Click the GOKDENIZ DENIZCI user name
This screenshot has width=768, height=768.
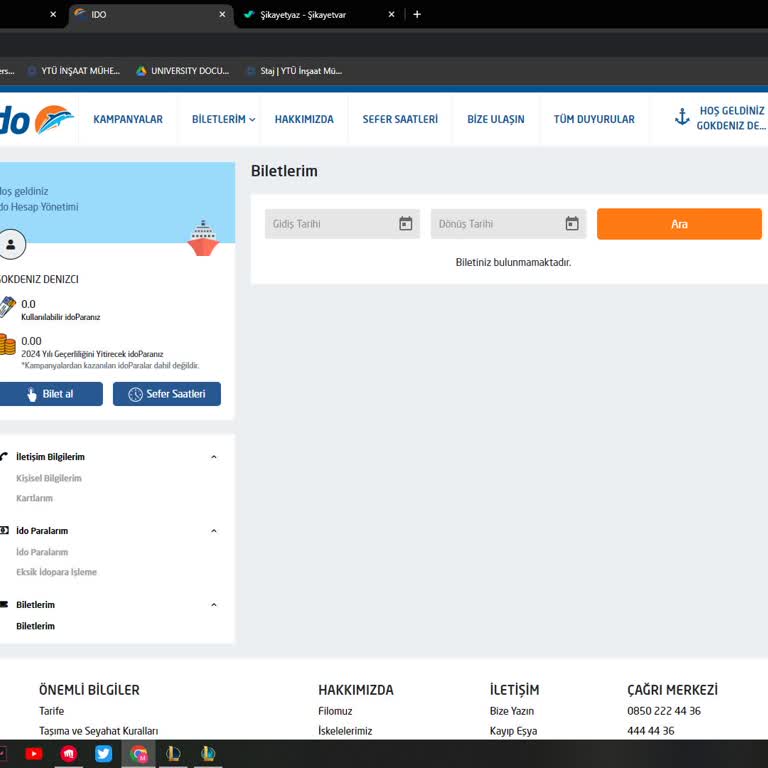[39, 279]
